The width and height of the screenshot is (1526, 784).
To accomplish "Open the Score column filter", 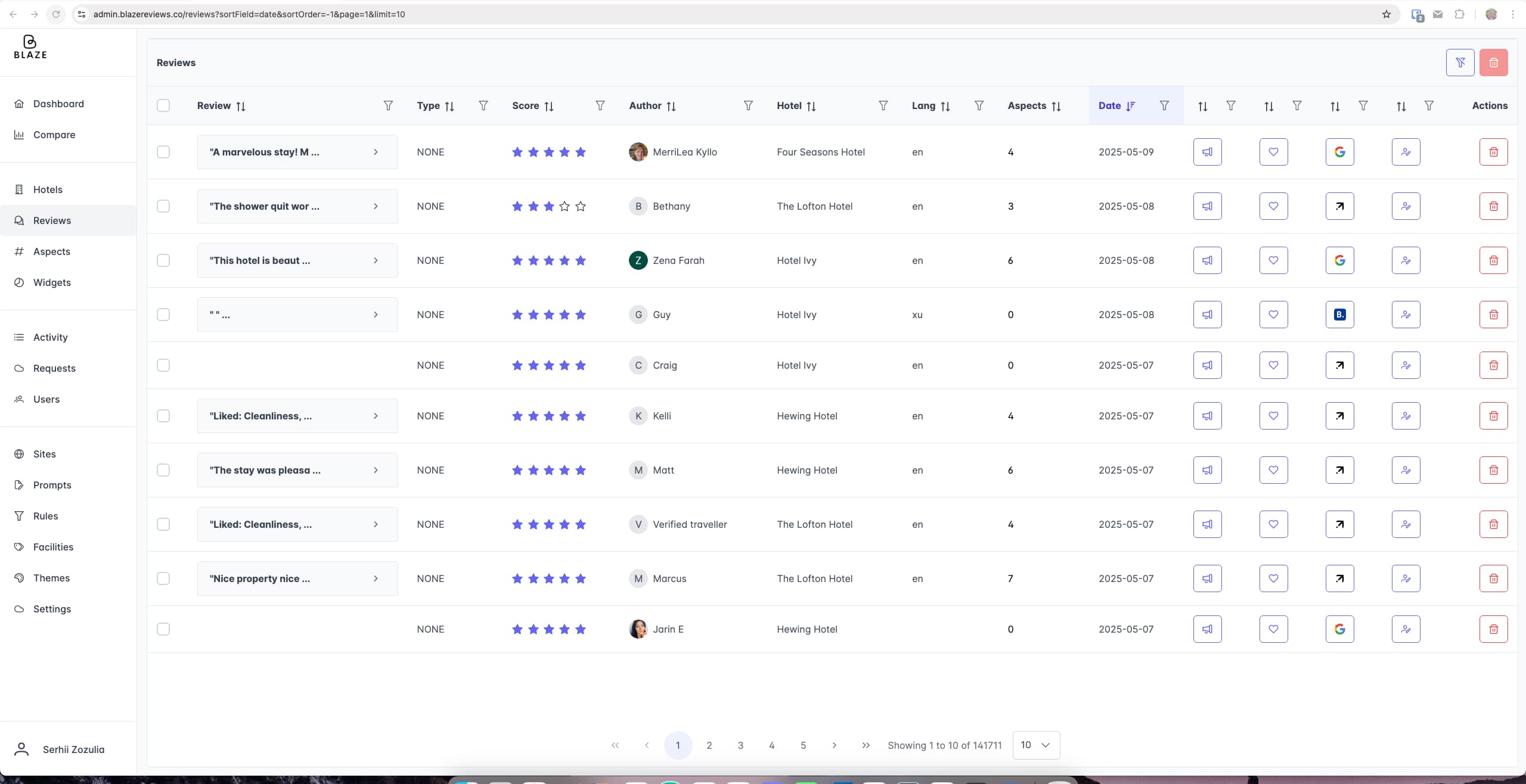I will click(600, 105).
